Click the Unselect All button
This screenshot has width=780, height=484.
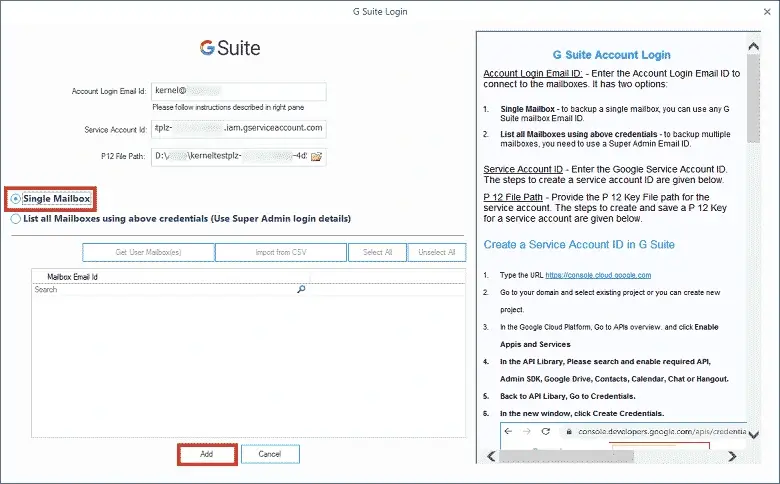pyautogui.click(x=437, y=252)
